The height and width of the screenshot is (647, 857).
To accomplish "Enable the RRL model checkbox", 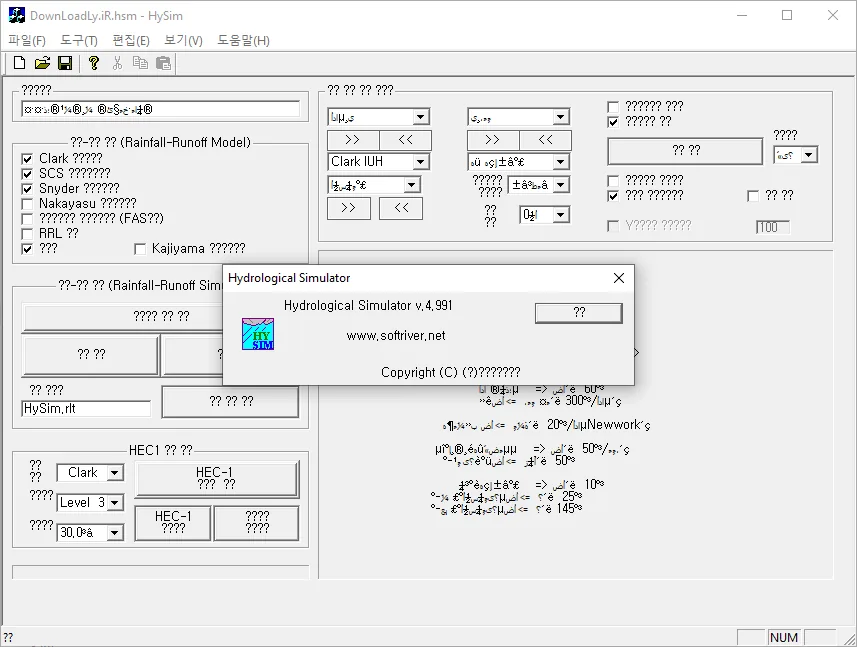I will (x=27, y=234).
